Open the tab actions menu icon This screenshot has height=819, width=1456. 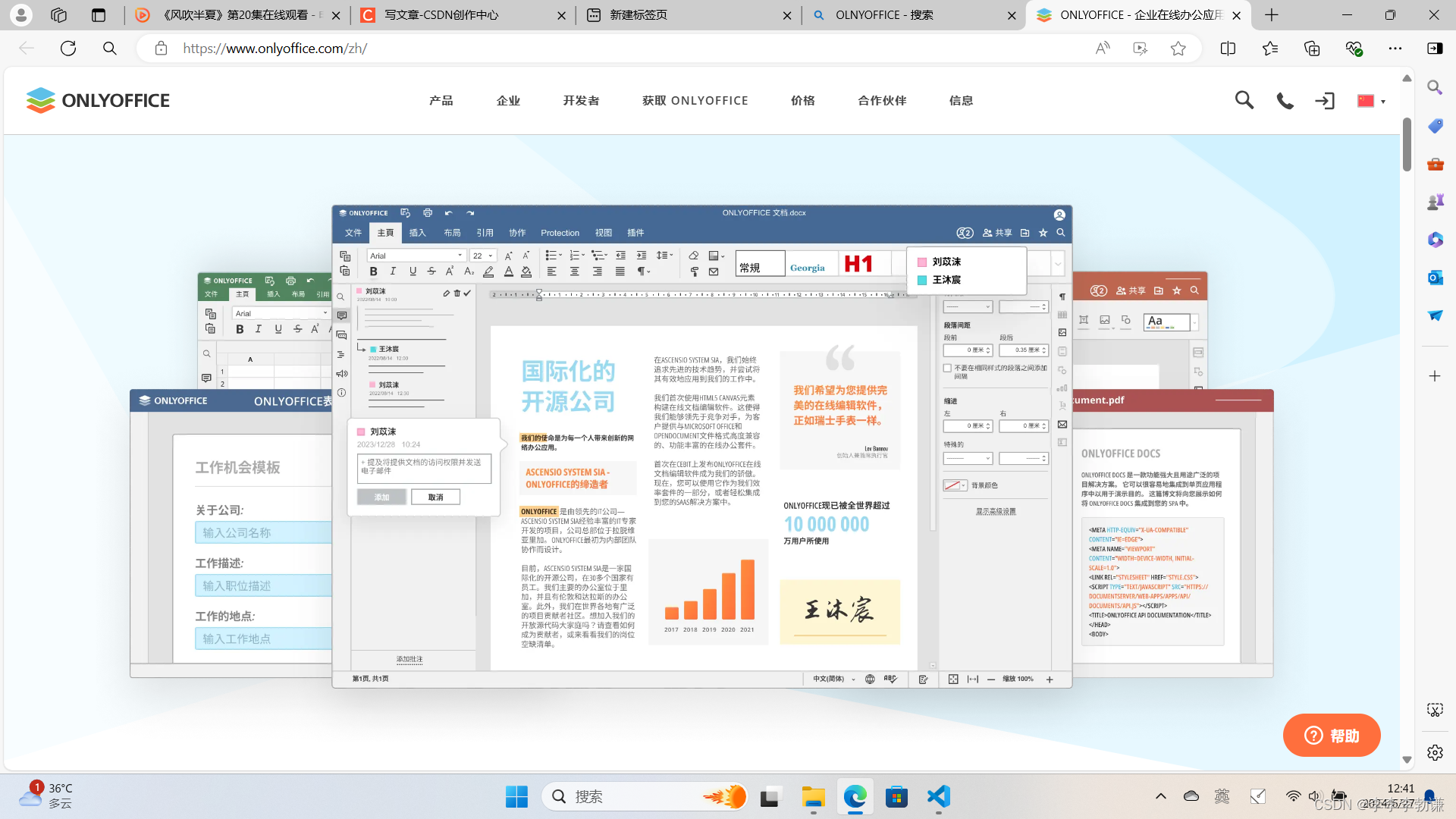click(99, 14)
